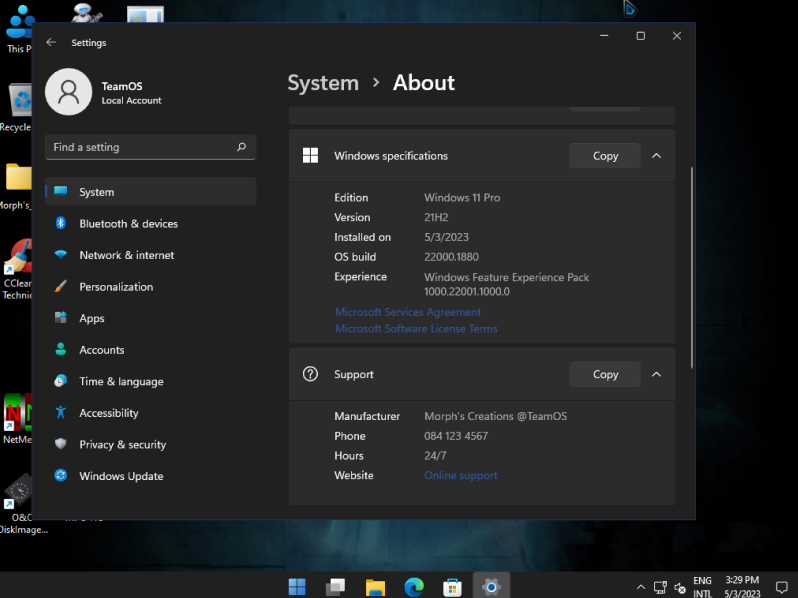This screenshot has width=798, height=598.
Task: Select System in the sidebar
Action: [x=150, y=192]
